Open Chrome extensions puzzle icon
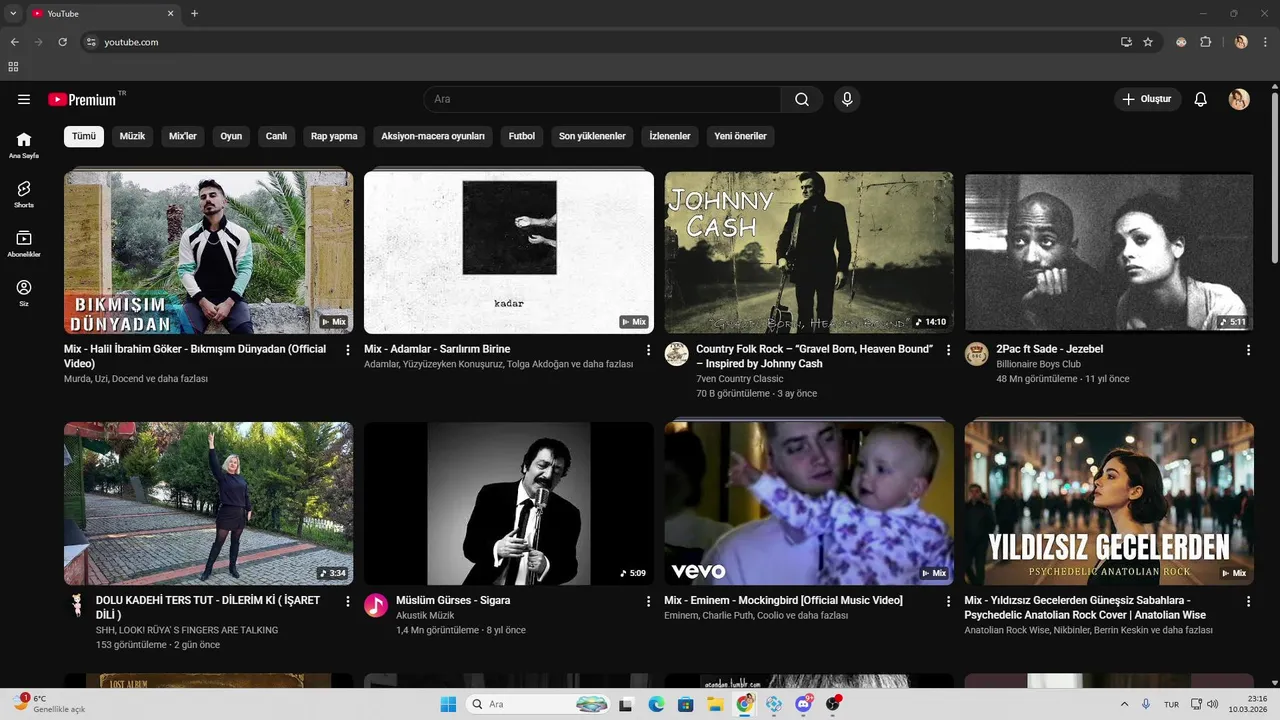This screenshot has width=1280, height=720. point(1205,42)
